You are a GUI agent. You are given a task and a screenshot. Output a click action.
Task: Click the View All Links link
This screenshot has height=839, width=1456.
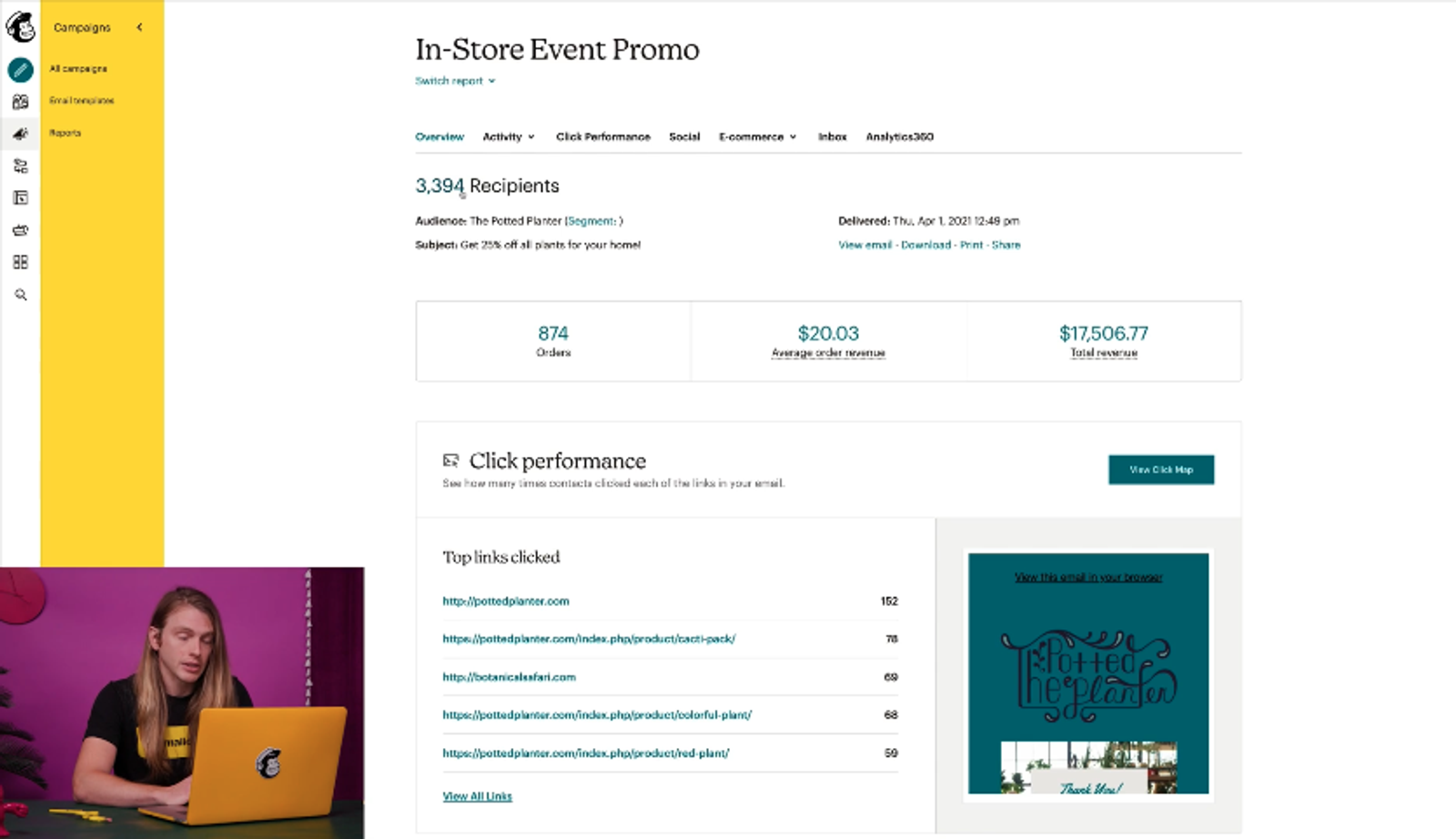point(477,796)
